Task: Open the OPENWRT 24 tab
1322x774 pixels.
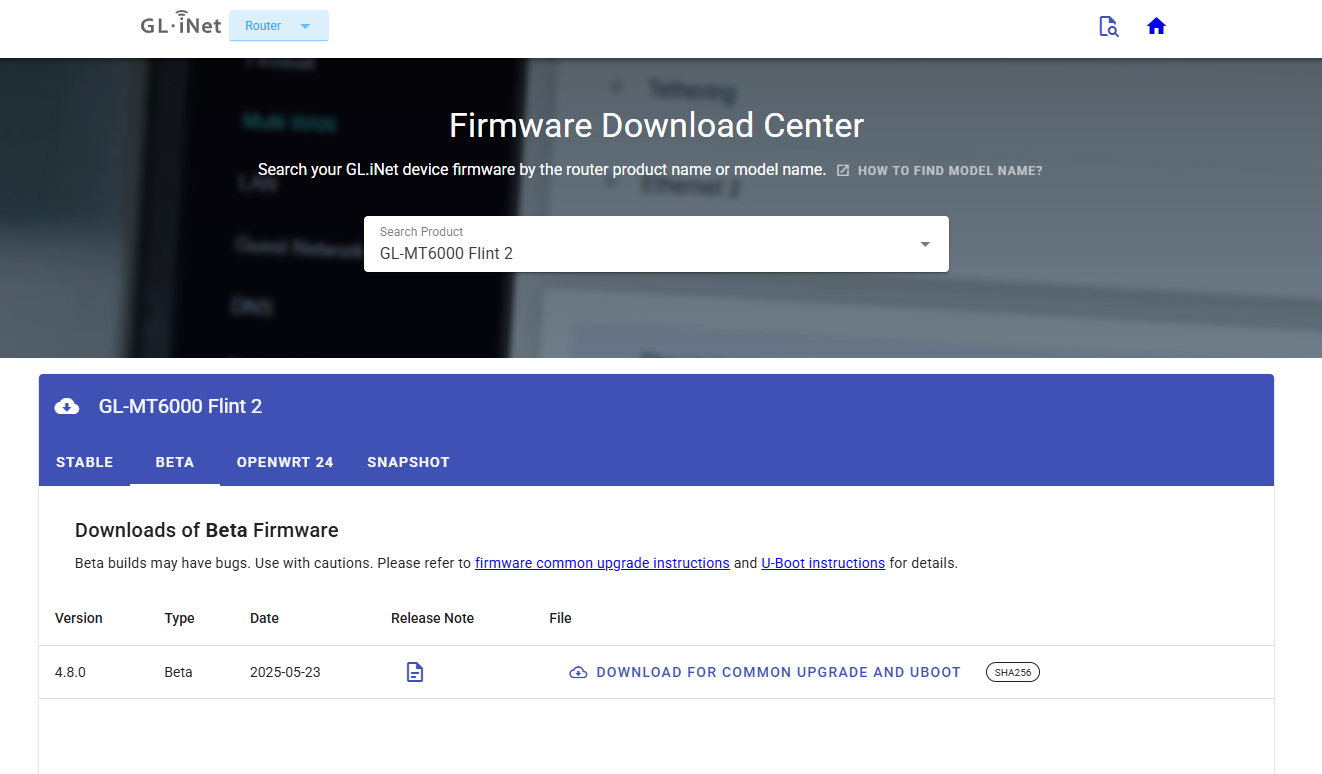Action: tap(285, 462)
